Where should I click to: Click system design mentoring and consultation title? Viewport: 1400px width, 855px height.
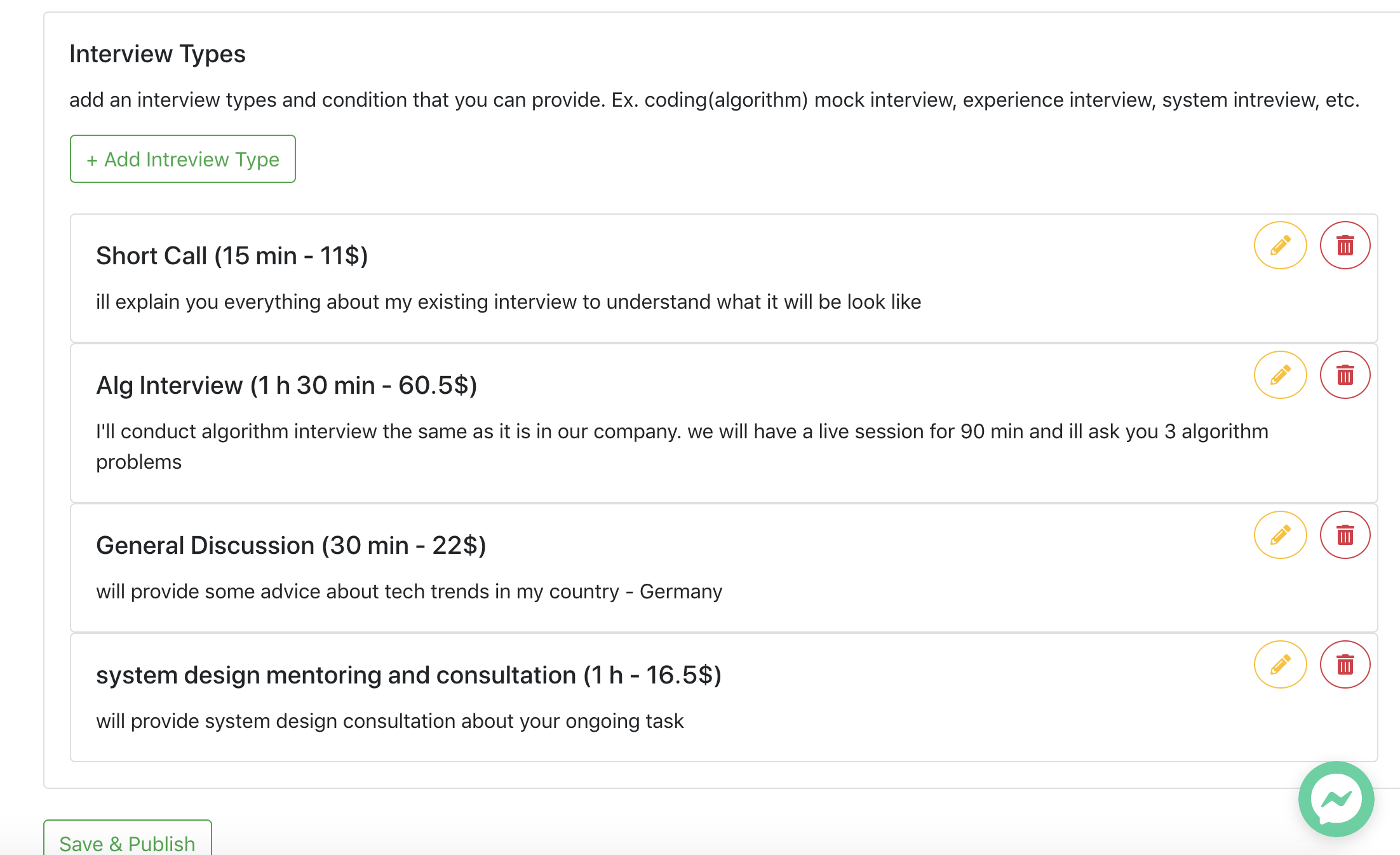pyautogui.click(x=408, y=675)
